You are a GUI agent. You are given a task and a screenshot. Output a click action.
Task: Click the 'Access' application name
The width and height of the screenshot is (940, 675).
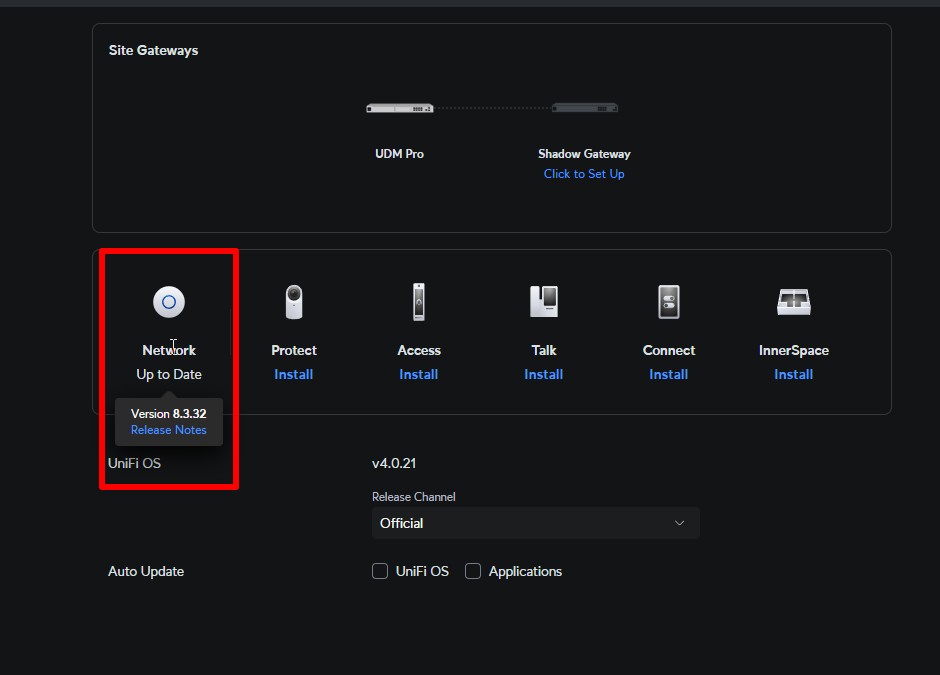pyautogui.click(x=419, y=350)
